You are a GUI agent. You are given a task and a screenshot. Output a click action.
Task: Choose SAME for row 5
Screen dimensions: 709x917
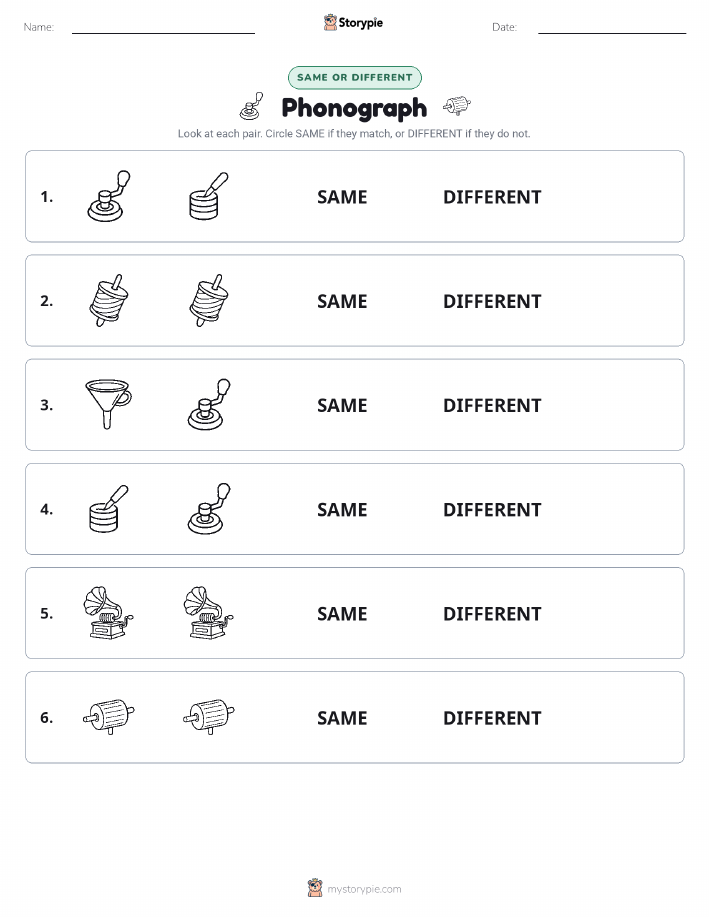coord(342,613)
